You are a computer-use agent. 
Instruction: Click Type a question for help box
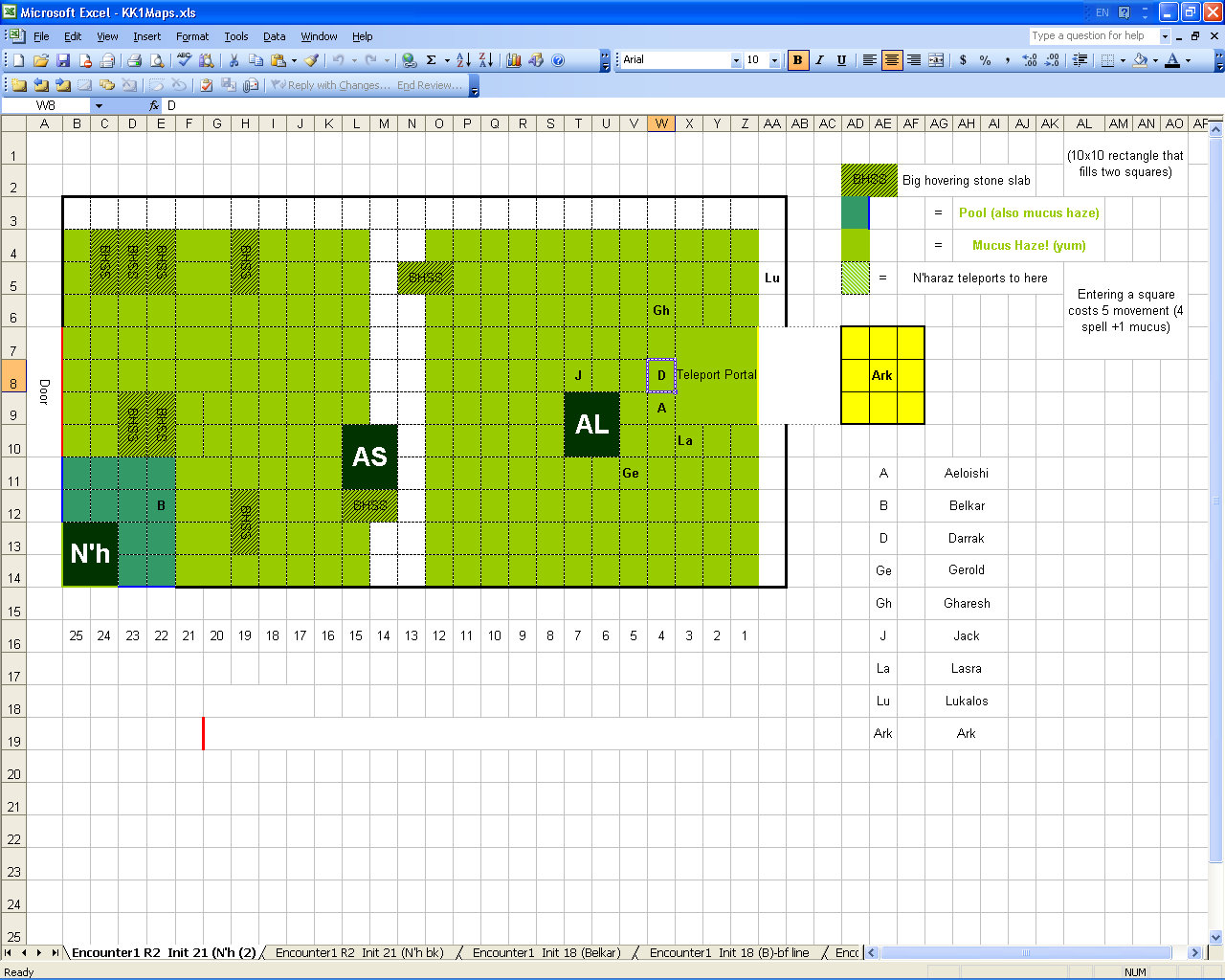[1094, 36]
